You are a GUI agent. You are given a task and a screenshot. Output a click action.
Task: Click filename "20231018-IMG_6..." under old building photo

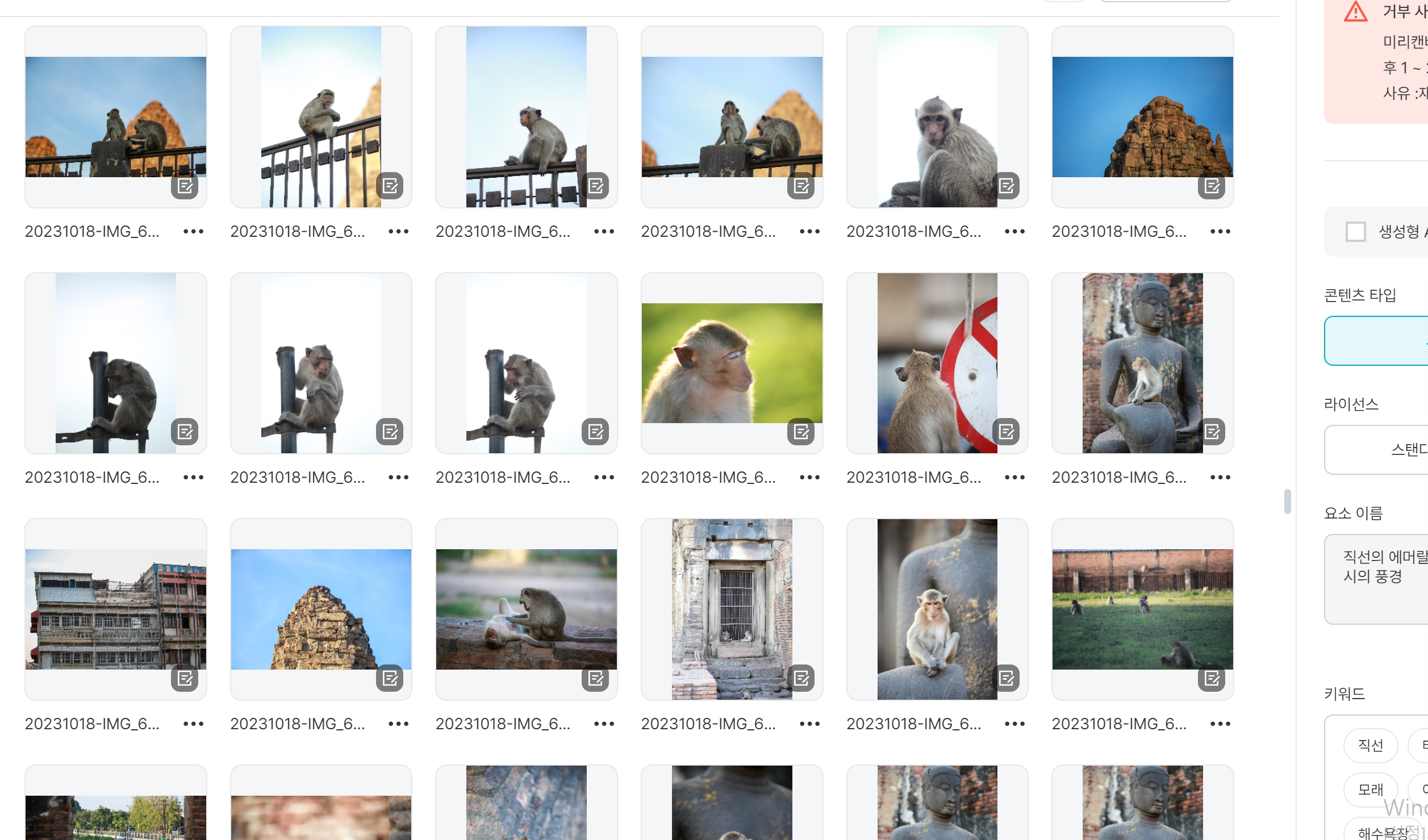92,724
